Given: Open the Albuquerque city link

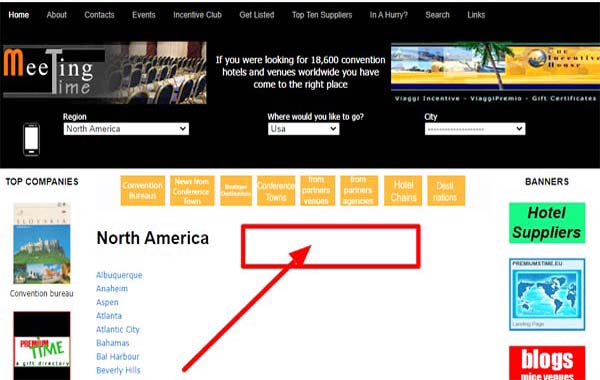Looking at the screenshot, I should 119,275.
